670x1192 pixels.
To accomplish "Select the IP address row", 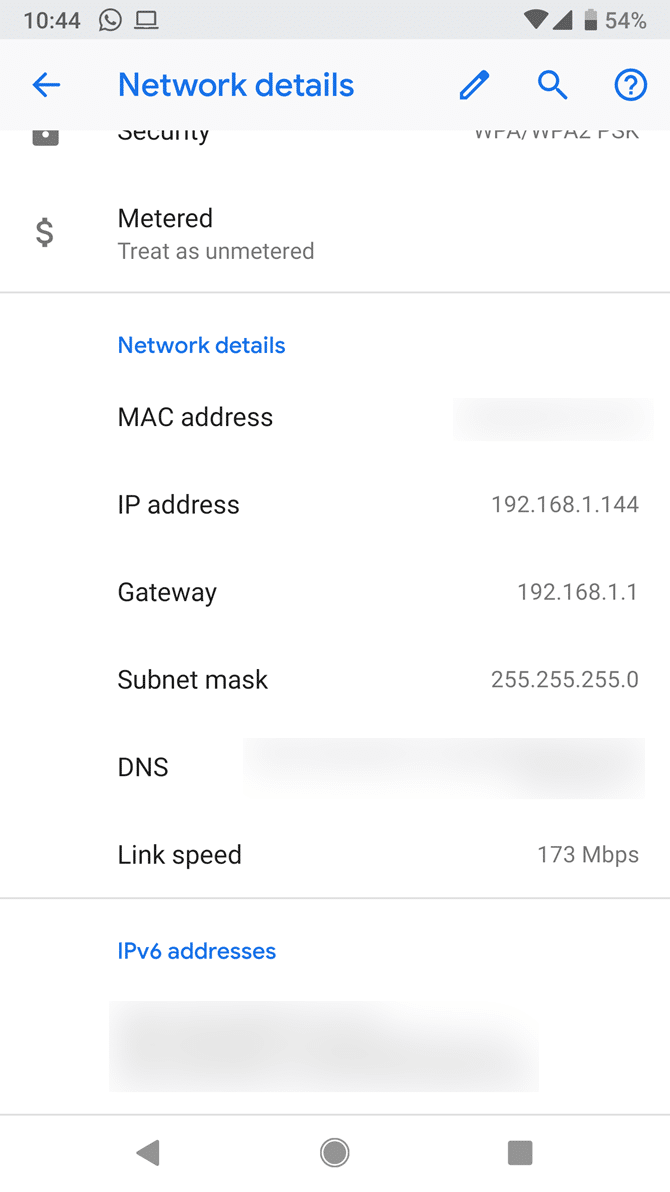I will tap(335, 505).
